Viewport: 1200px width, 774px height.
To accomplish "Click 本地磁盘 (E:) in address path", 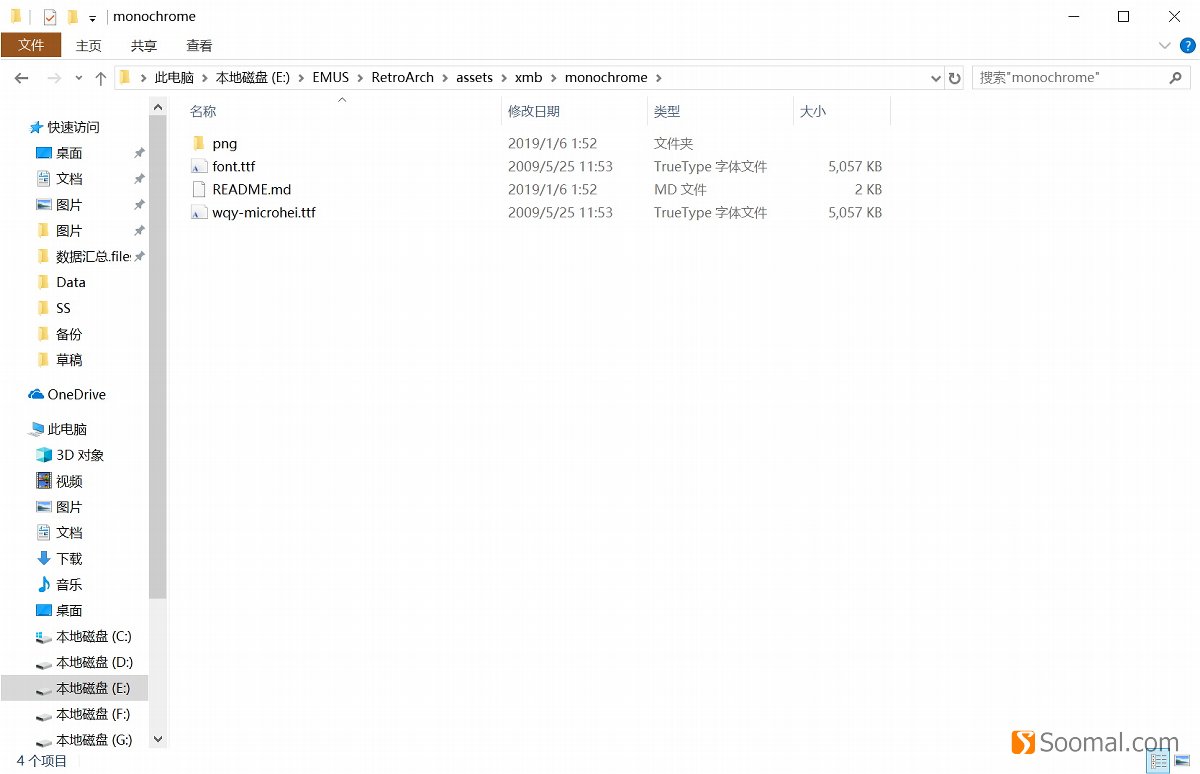I will [252, 77].
